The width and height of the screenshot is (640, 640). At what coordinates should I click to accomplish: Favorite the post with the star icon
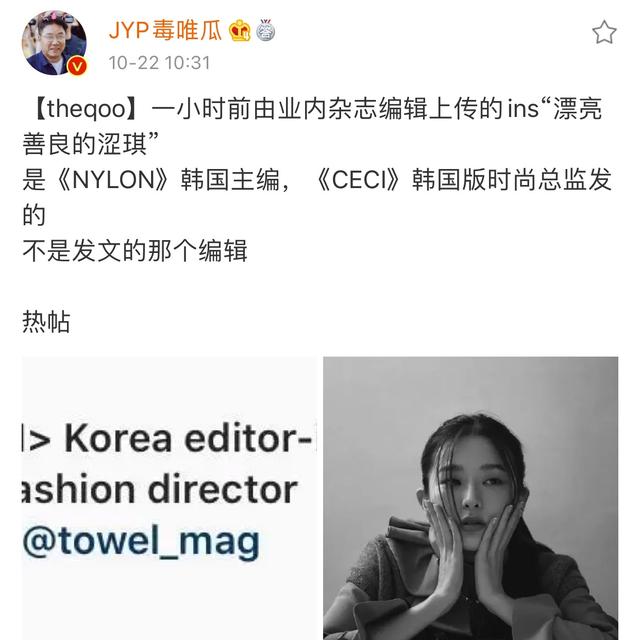(604, 32)
